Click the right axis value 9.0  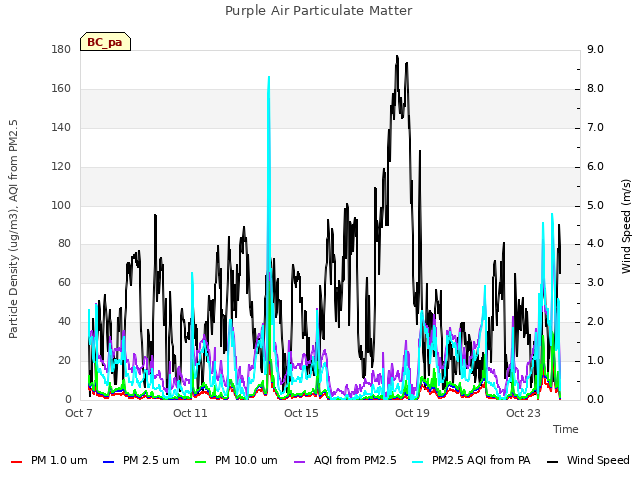tap(595, 49)
